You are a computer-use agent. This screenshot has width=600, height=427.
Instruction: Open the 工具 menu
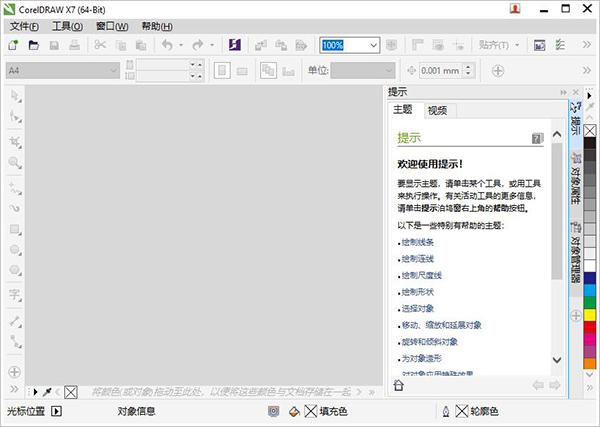pyautogui.click(x=67, y=26)
